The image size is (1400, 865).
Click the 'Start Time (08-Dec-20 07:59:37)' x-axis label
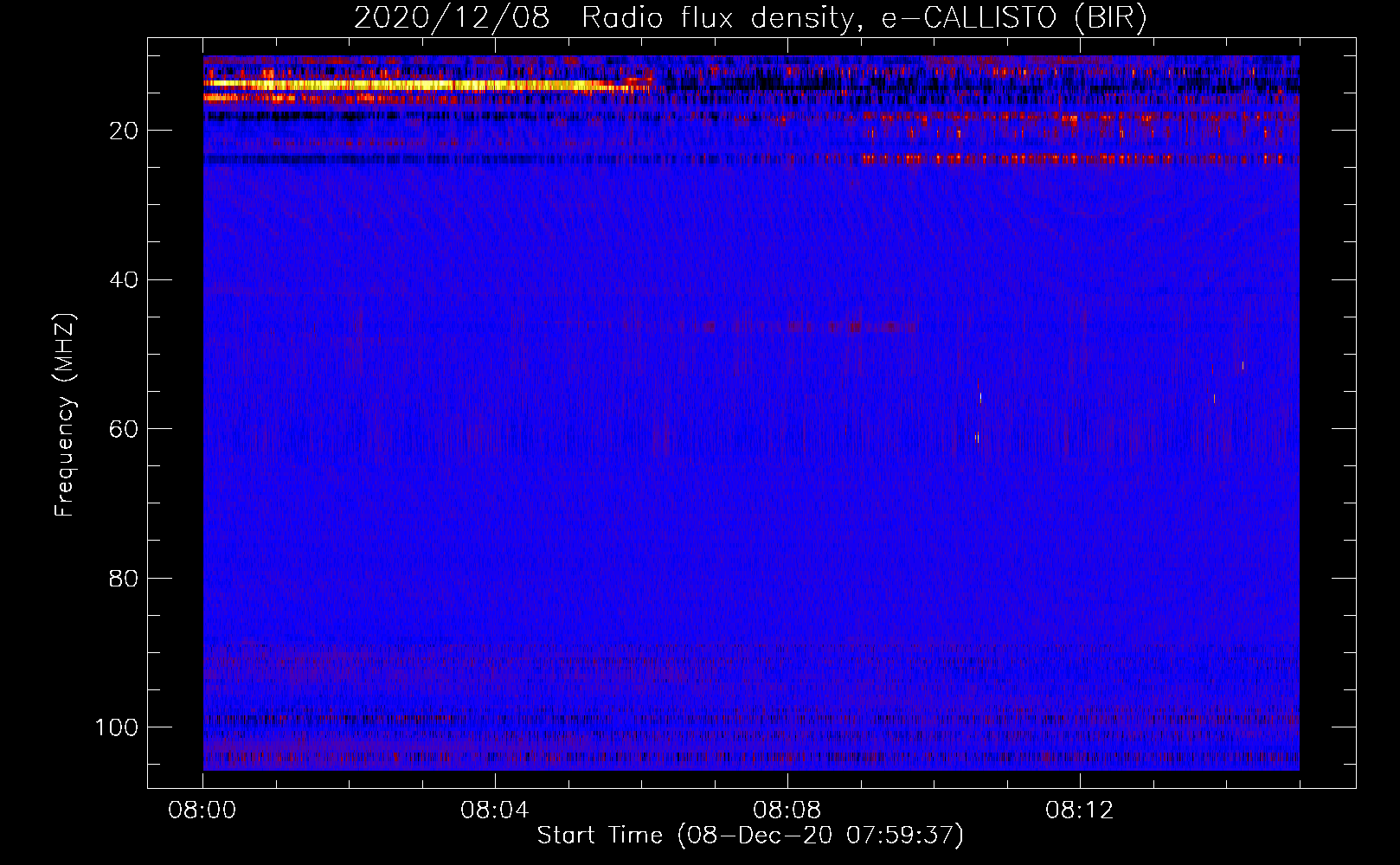pos(750,836)
